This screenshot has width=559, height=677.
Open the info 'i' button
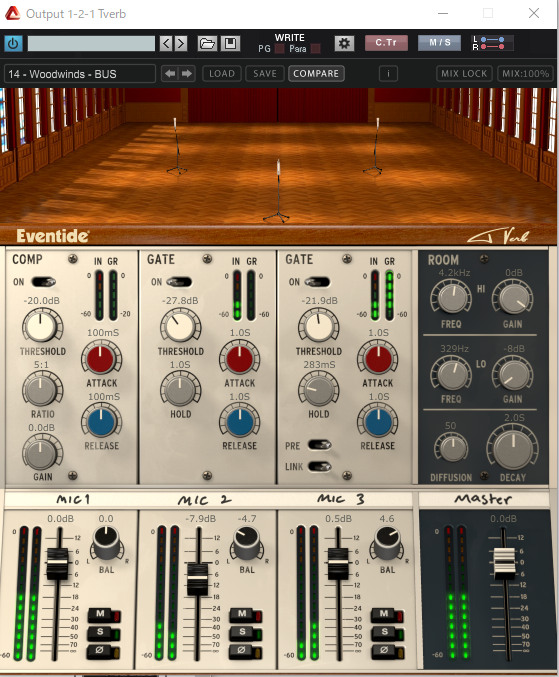388,74
